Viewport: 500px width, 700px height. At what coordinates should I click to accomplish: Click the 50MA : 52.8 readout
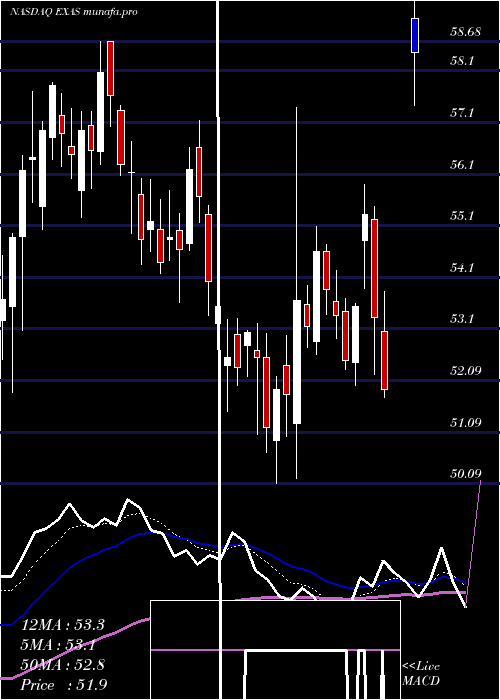(63, 665)
